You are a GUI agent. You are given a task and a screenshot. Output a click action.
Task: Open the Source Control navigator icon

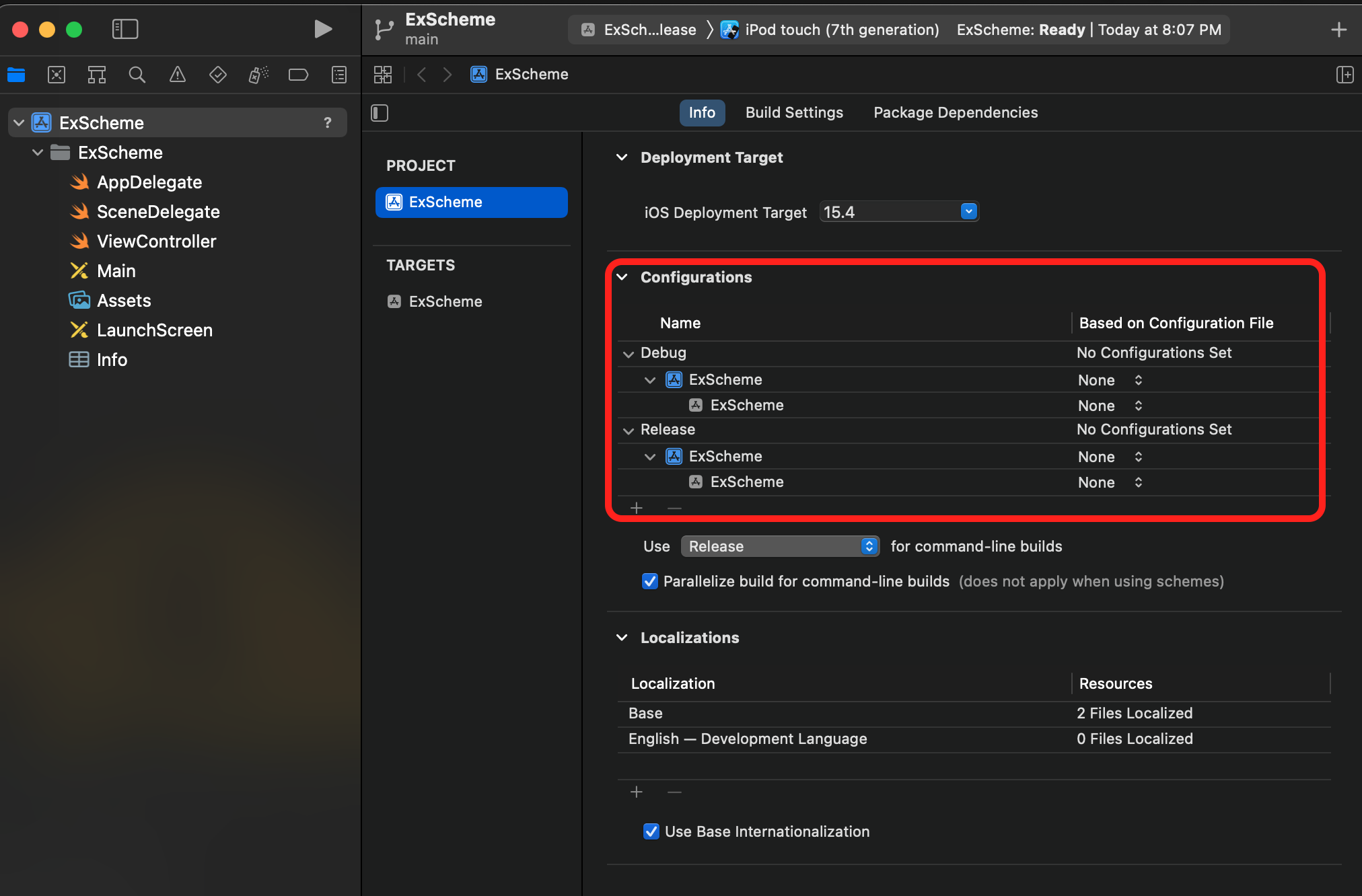[57, 75]
